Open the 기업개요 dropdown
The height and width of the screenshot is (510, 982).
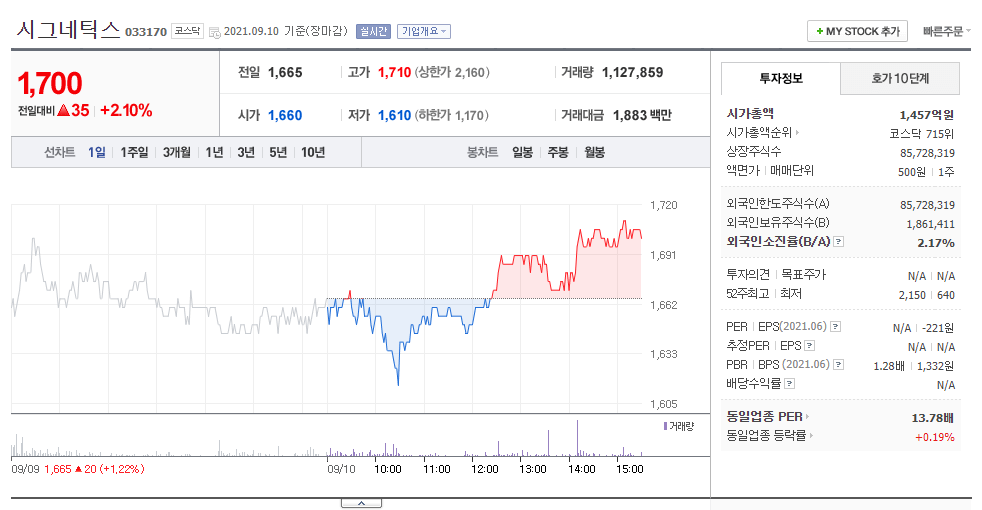coord(424,31)
